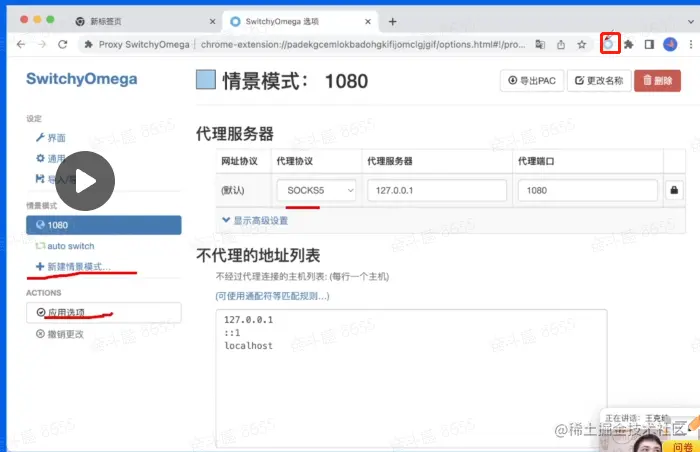The image size is (700, 452).
Task: Click the lock authentication icon
Action: (674, 190)
